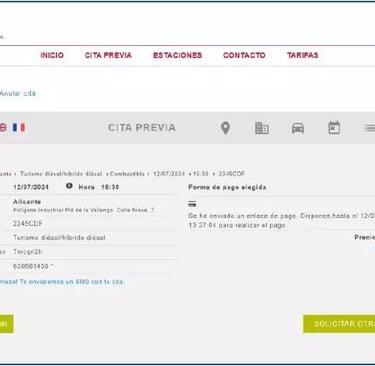
Task: Click the Turismo diésel breadcrumb entry
Action: (61, 174)
